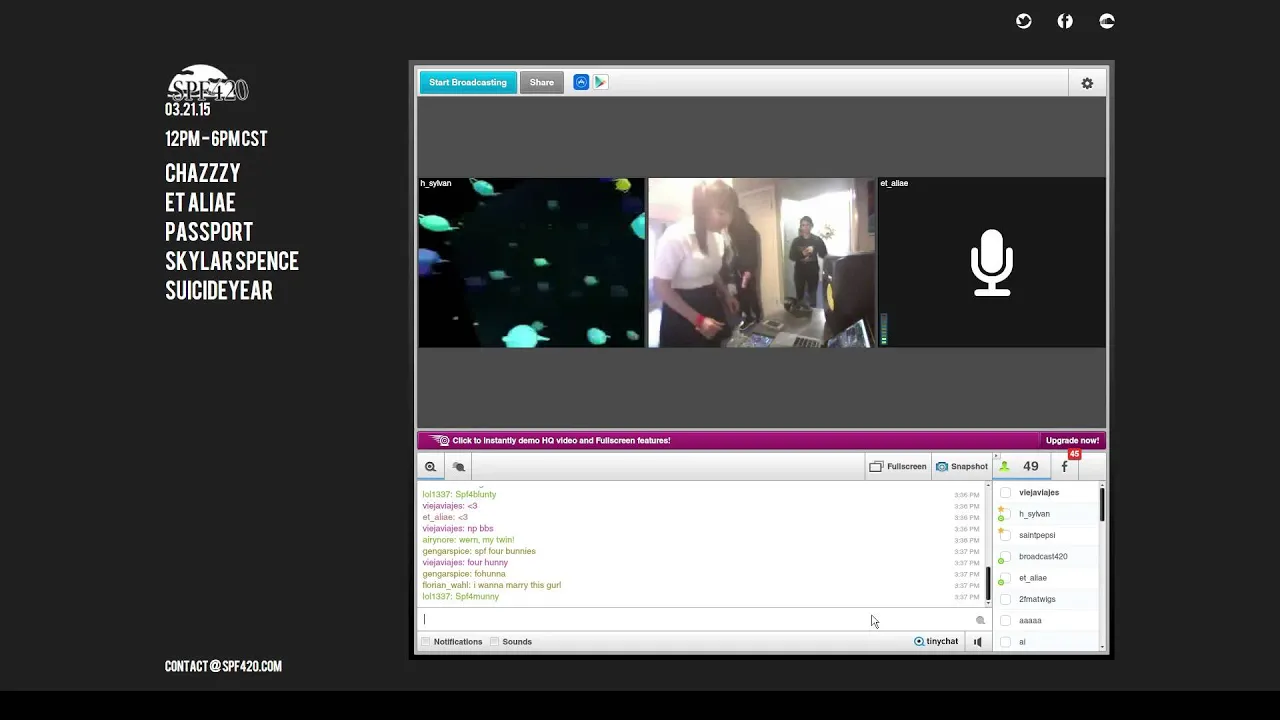Show the users list tab with 49
Image resolution: width=1280 pixels, height=720 pixels.
[x=1020, y=466]
